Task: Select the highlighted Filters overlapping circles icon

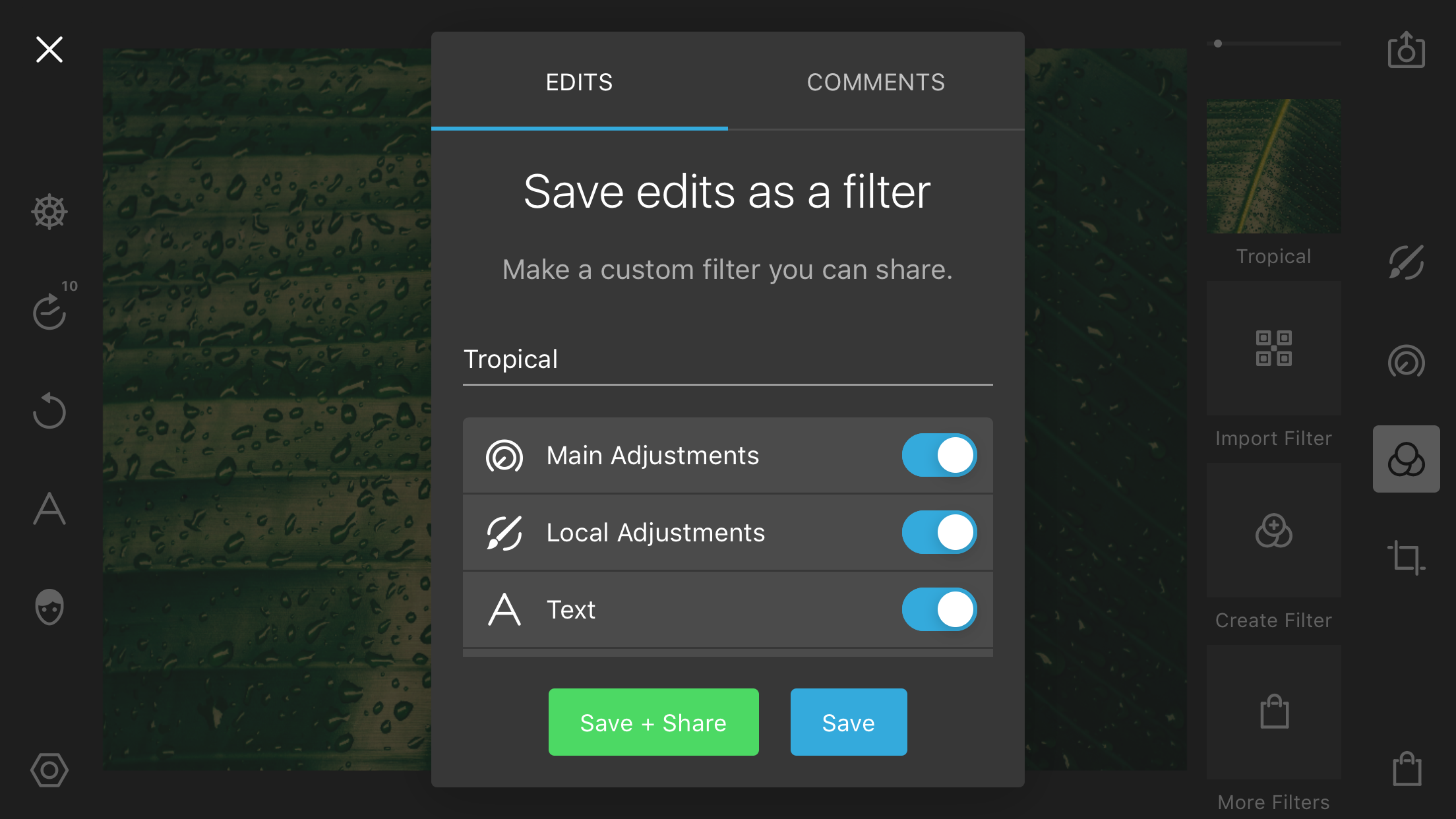Action: click(x=1407, y=459)
